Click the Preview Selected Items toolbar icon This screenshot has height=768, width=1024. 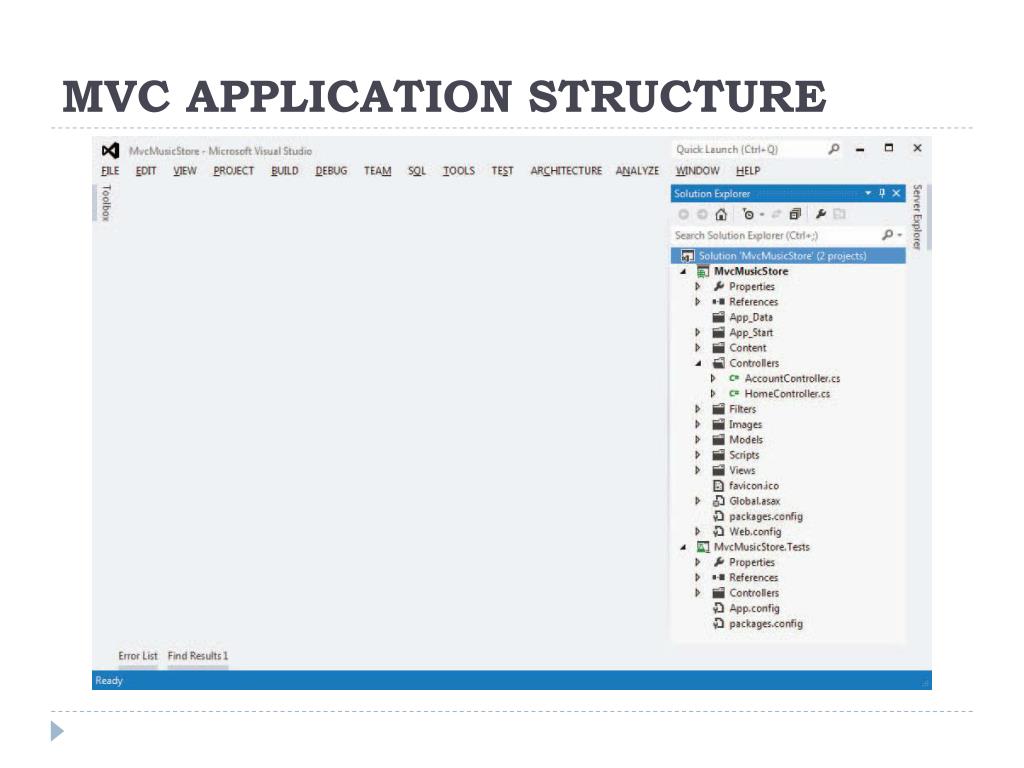[x=839, y=214]
